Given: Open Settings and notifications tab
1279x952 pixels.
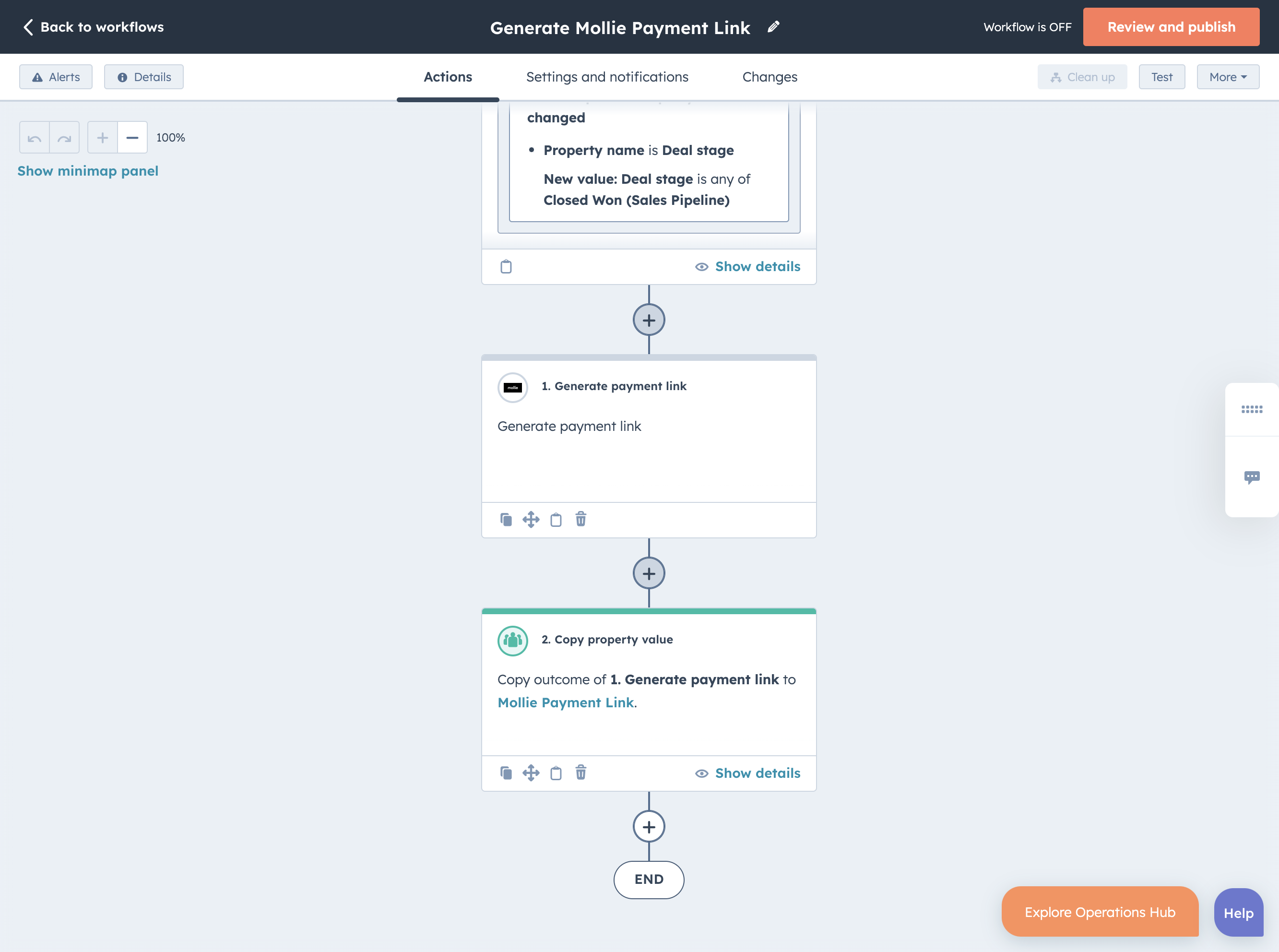Looking at the screenshot, I should 607,77.
